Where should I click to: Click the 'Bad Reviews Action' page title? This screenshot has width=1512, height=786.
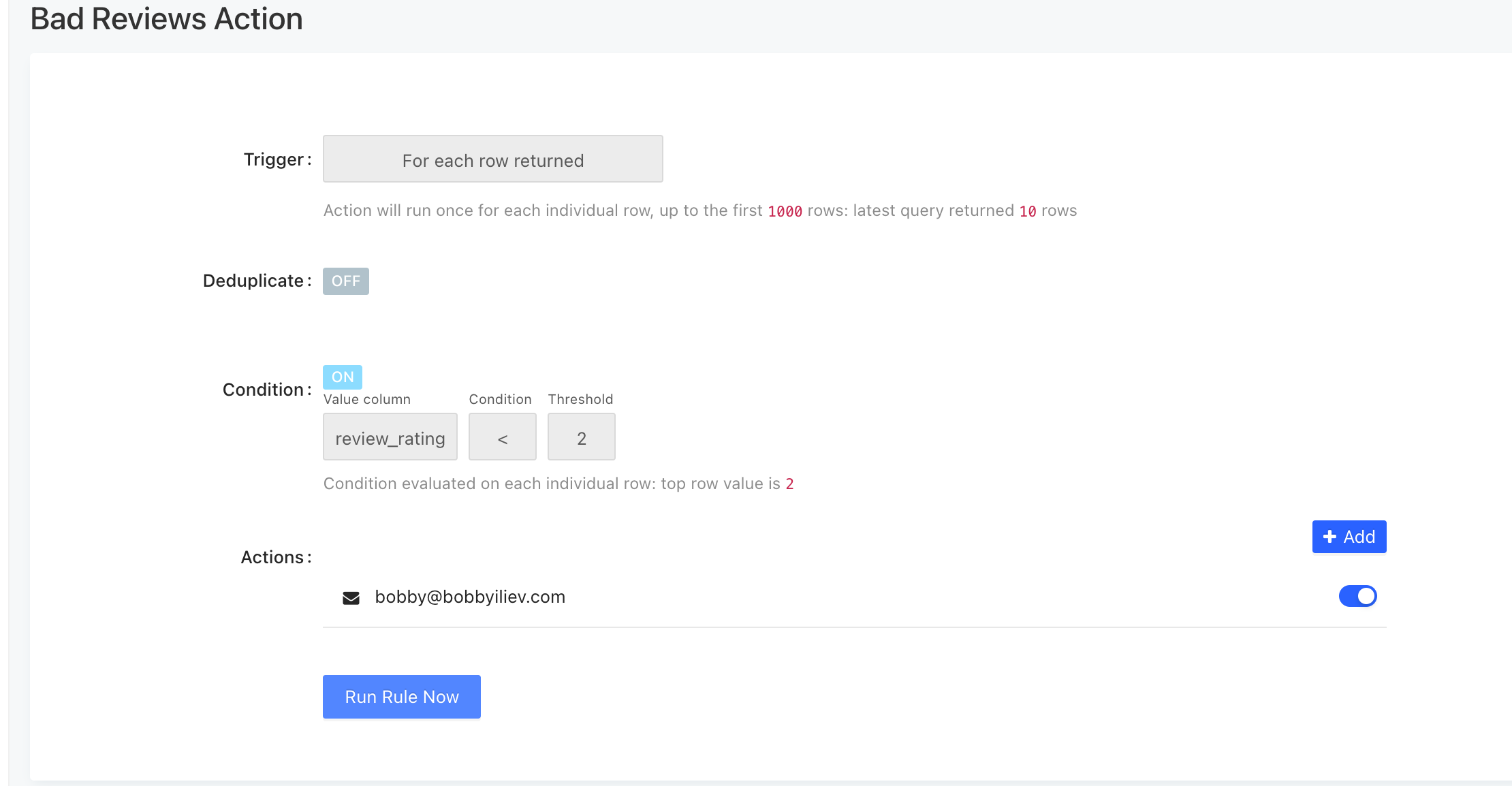[166, 19]
